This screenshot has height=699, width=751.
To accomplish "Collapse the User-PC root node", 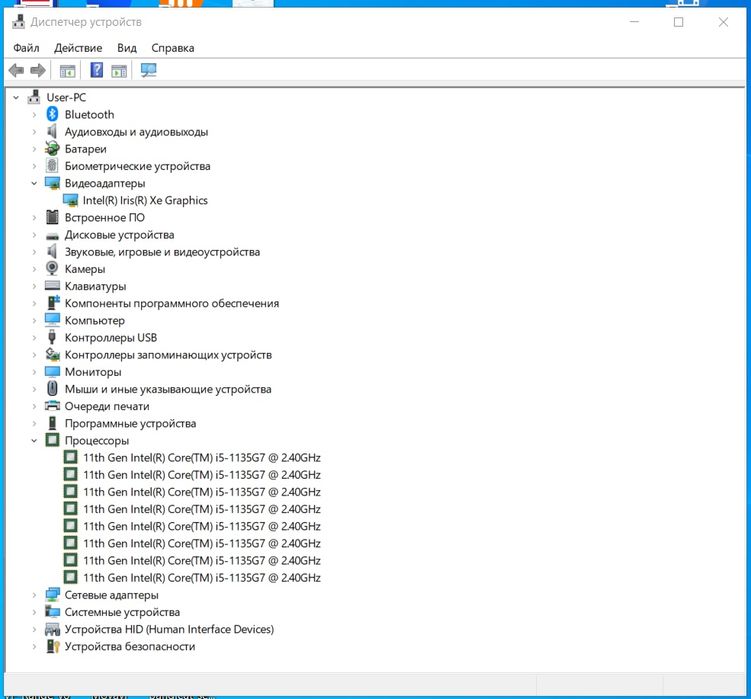I will click(x=16, y=97).
